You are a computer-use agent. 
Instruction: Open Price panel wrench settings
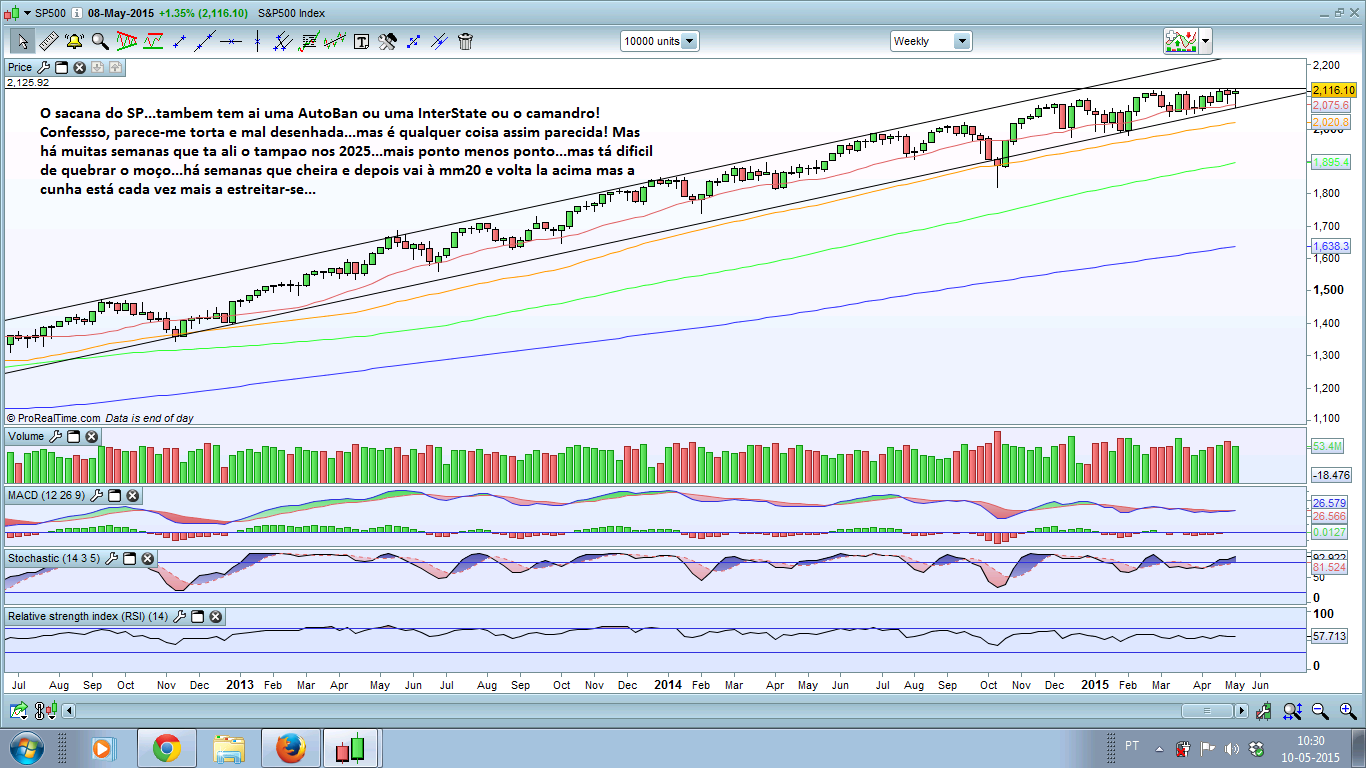click(43, 67)
